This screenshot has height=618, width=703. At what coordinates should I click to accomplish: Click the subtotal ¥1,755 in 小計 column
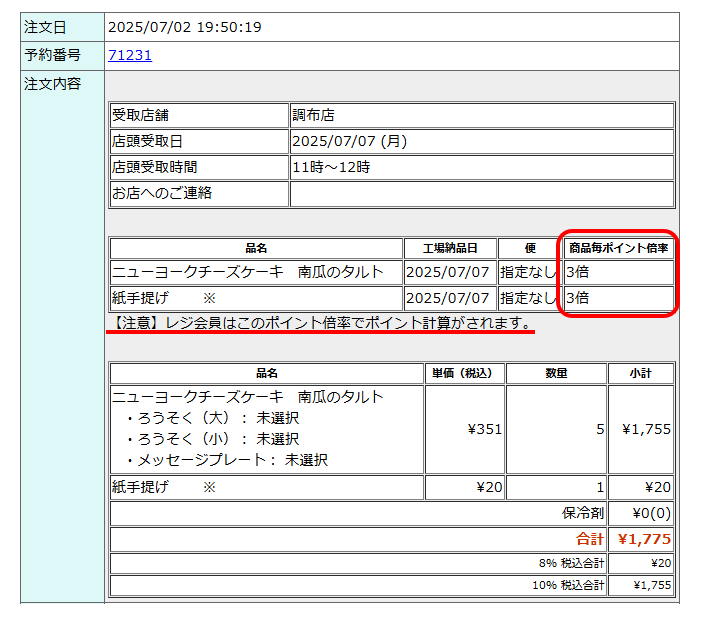coord(646,429)
